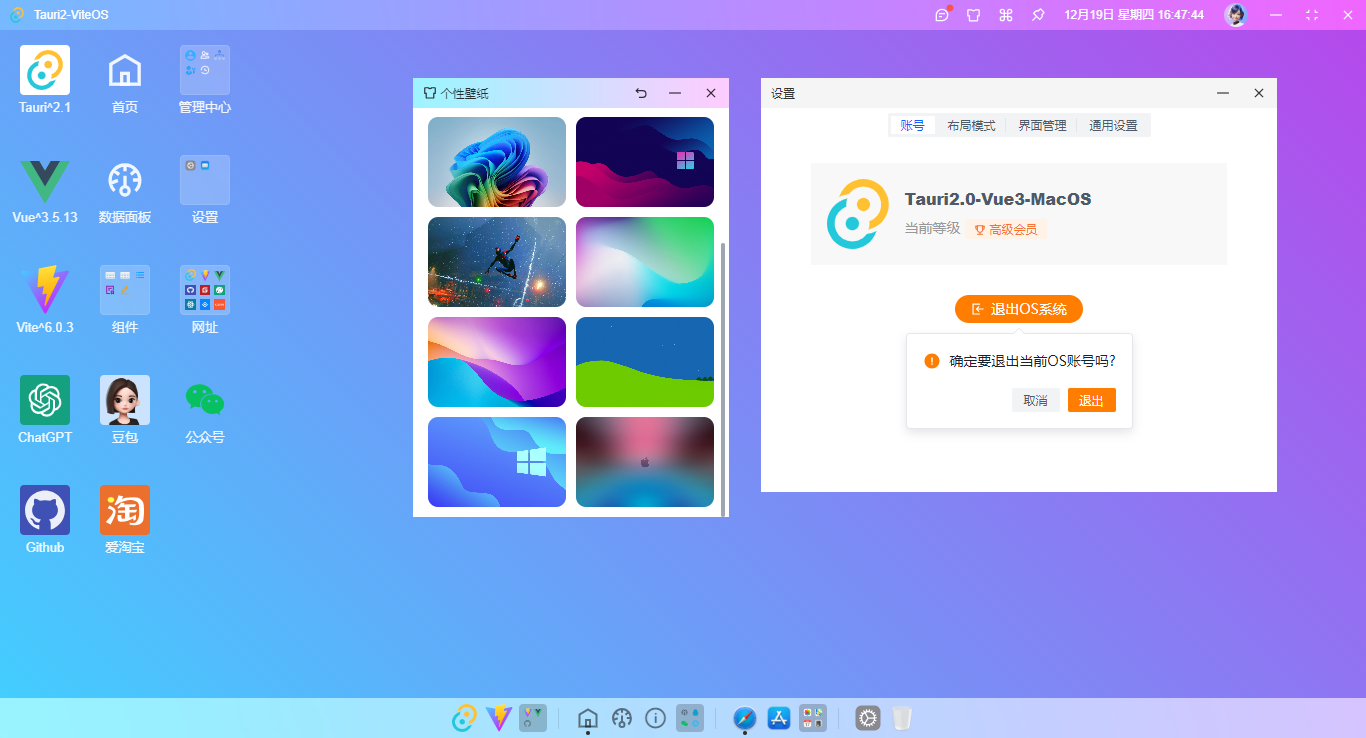Open the 数据面板 dashboard desktop icon

125,180
